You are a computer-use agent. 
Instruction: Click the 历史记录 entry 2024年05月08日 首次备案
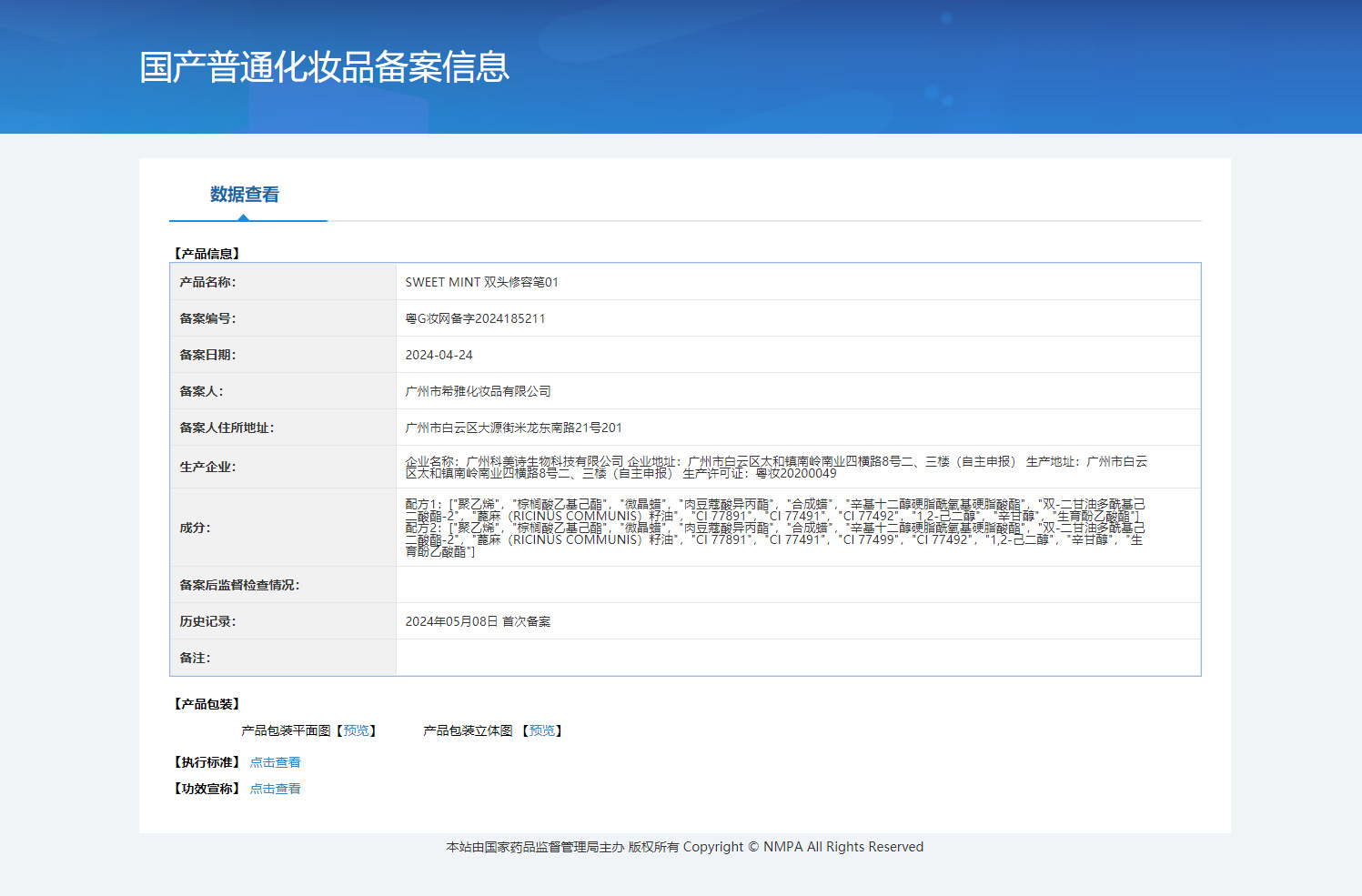(478, 621)
